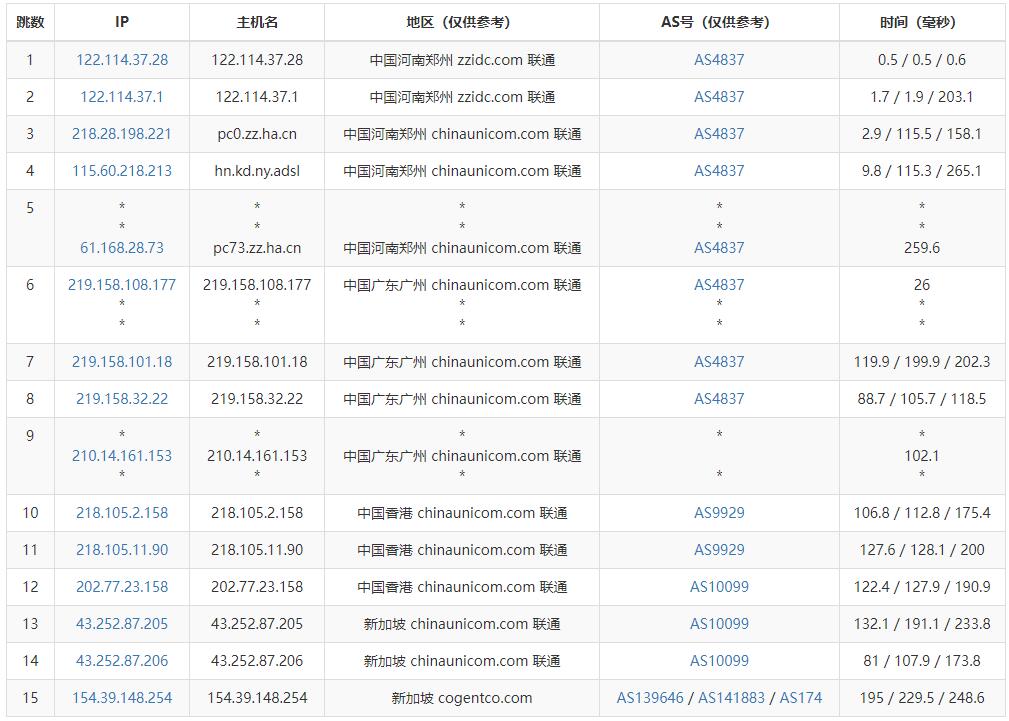
Task: Click timing 106.8 / 112.8 / 175.4
Action: [921, 513]
